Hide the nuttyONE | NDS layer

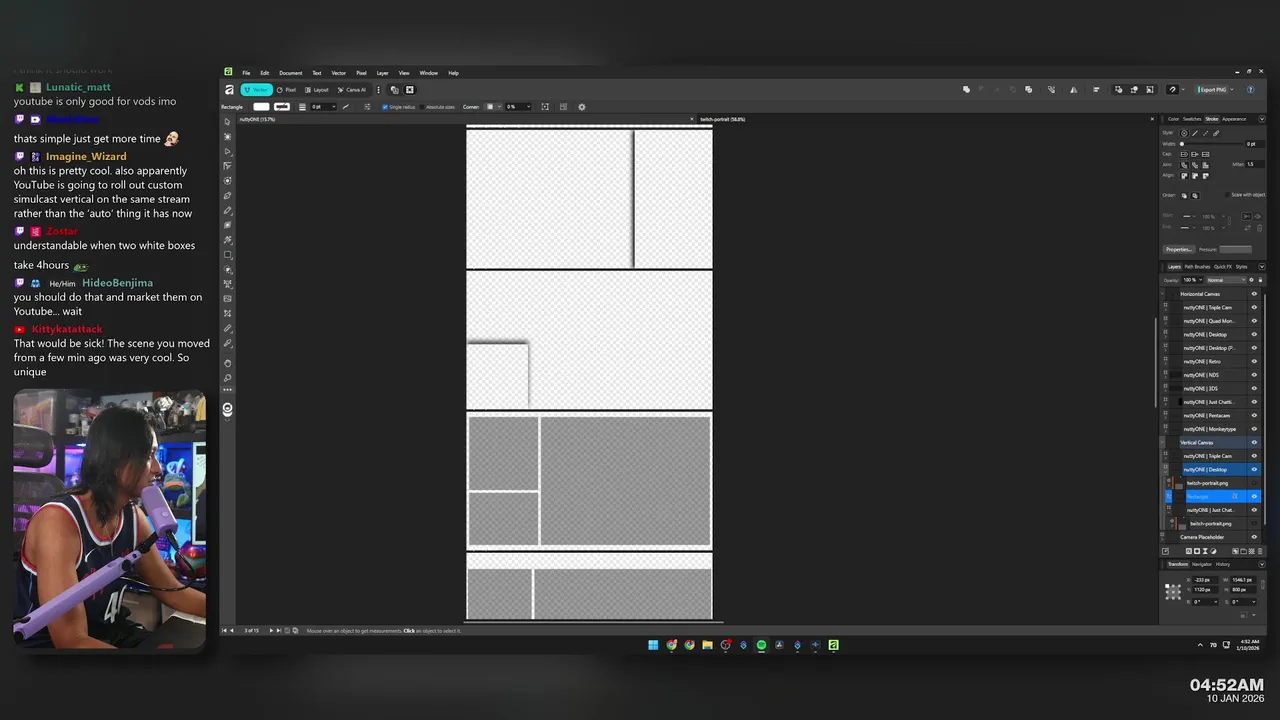[1254, 375]
